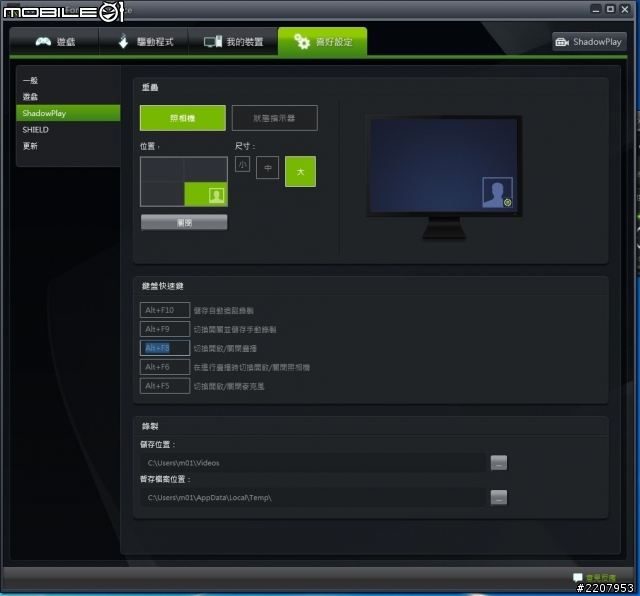The width and height of the screenshot is (640, 596).
Task: Pick the medium camera size
Action: pos(267,167)
